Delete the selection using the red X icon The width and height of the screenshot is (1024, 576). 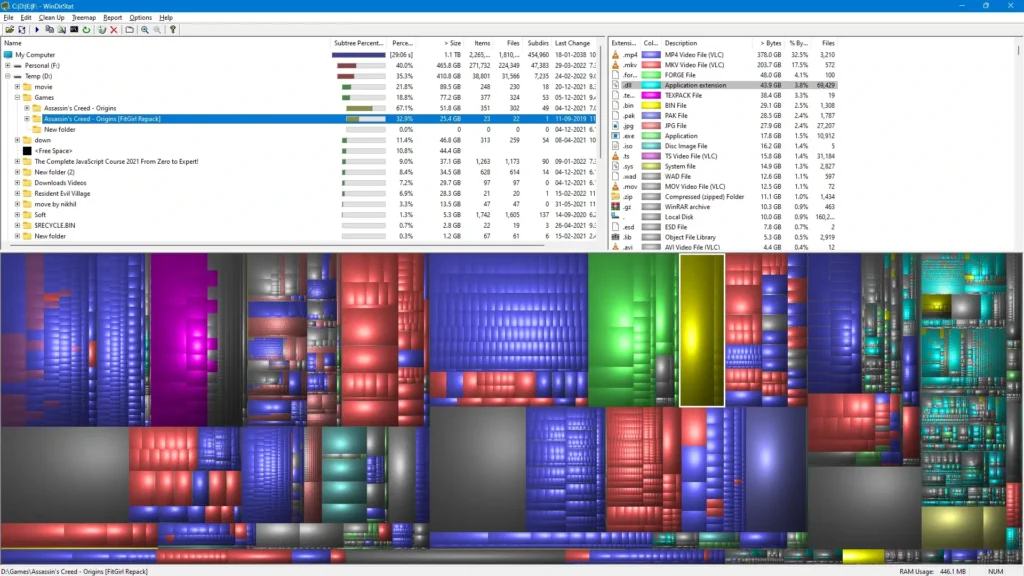pyautogui.click(x=113, y=29)
